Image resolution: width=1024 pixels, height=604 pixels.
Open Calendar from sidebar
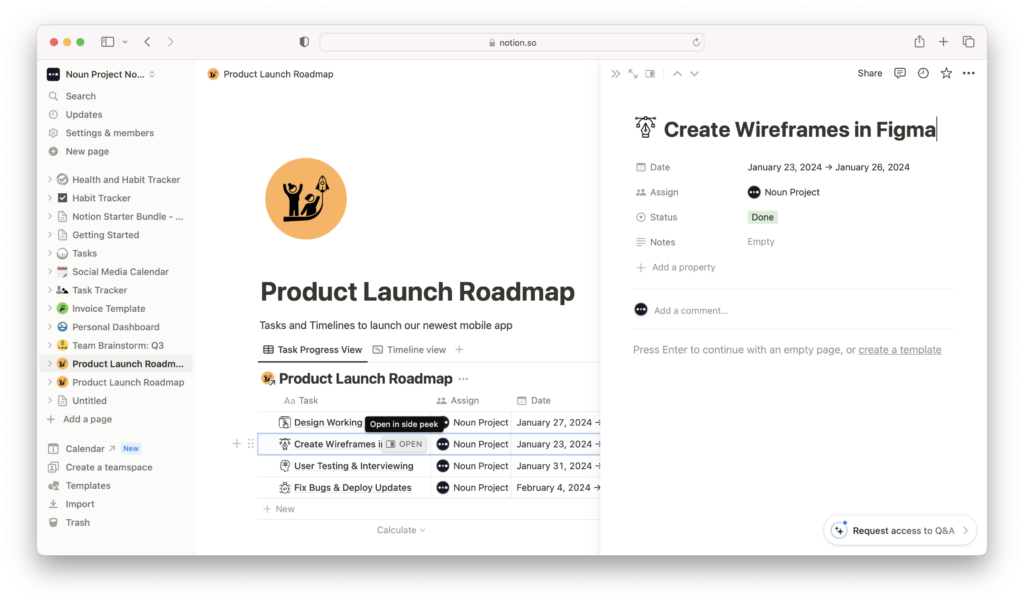(85, 449)
